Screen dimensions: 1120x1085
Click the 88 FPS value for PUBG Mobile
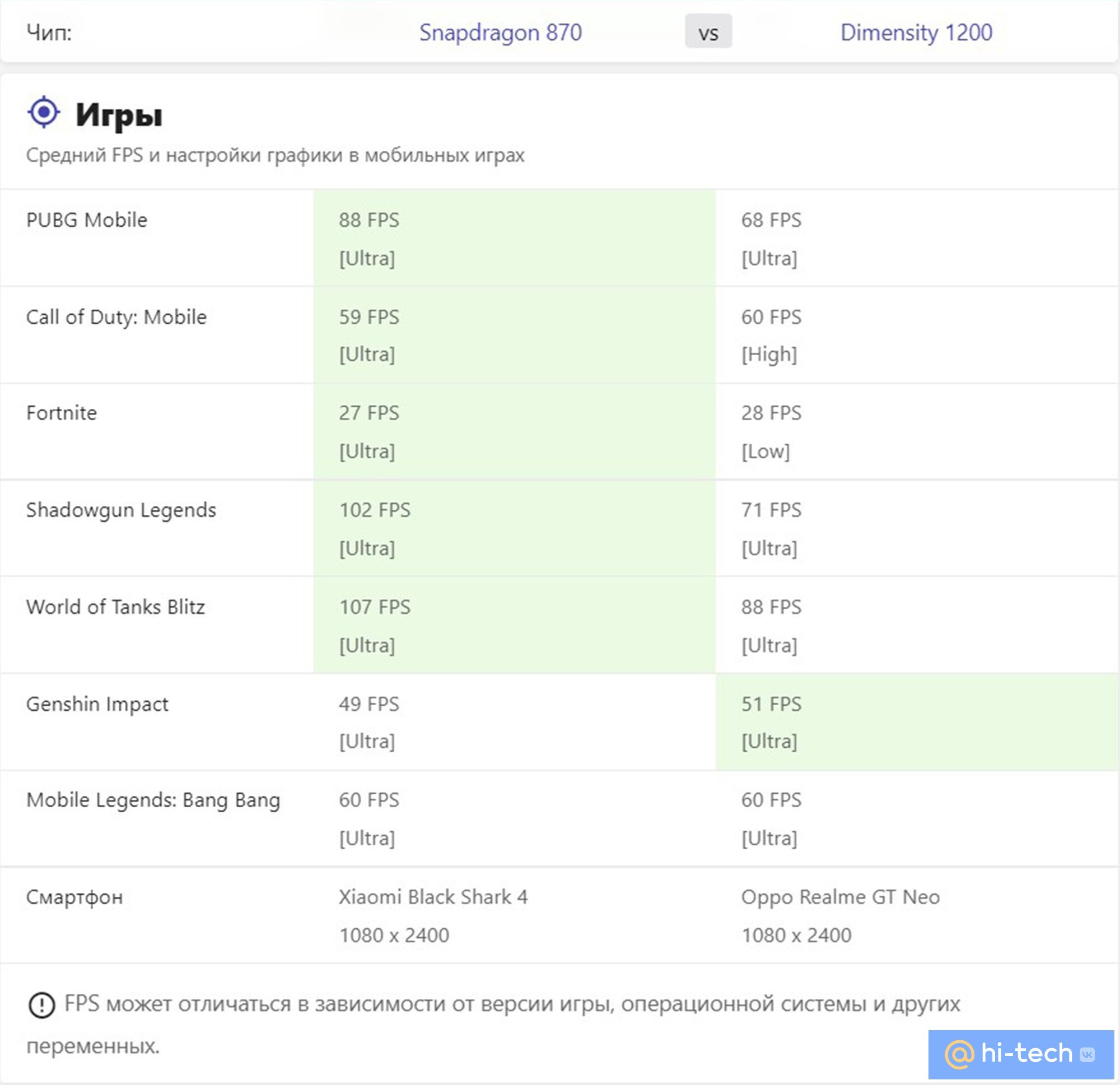[x=369, y=220]
